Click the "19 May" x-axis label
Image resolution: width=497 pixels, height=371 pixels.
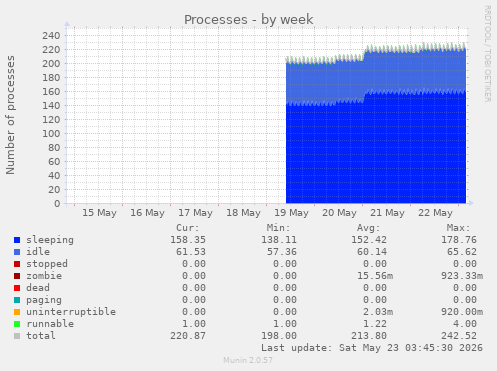(x=291, y=213)
